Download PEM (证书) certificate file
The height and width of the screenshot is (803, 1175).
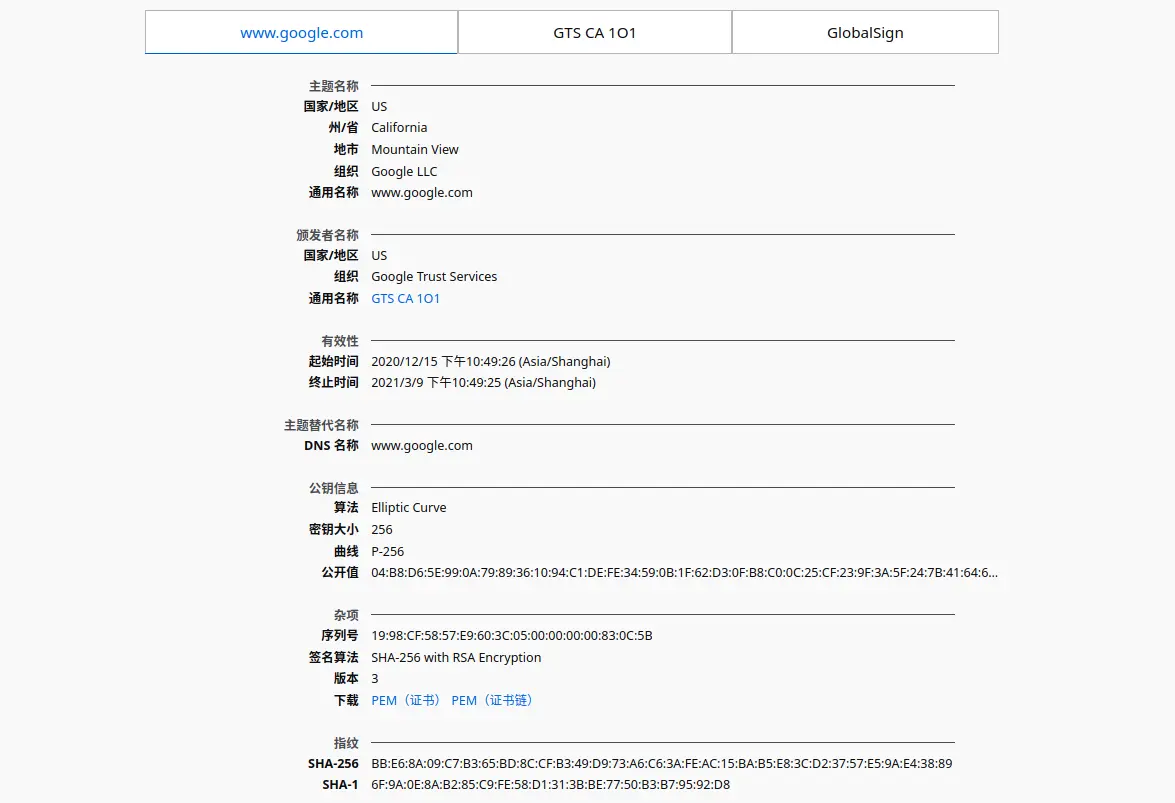pyautogui.click(x=405, y=700)
